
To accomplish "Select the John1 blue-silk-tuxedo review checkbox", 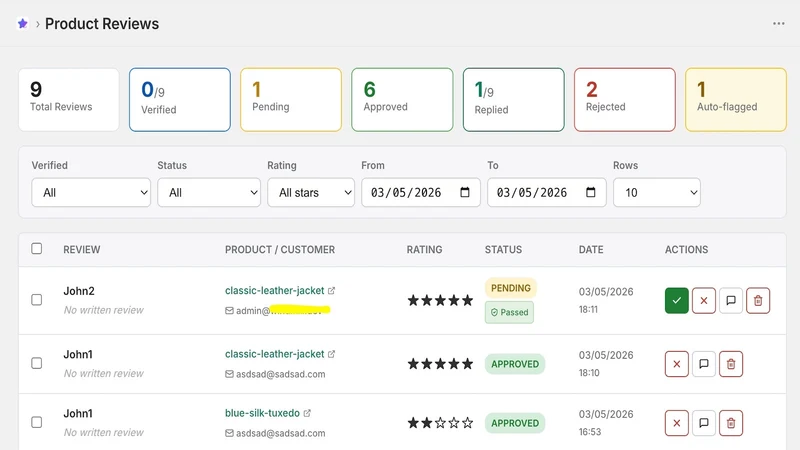I will pyautogui.click(x=37, y=422).
